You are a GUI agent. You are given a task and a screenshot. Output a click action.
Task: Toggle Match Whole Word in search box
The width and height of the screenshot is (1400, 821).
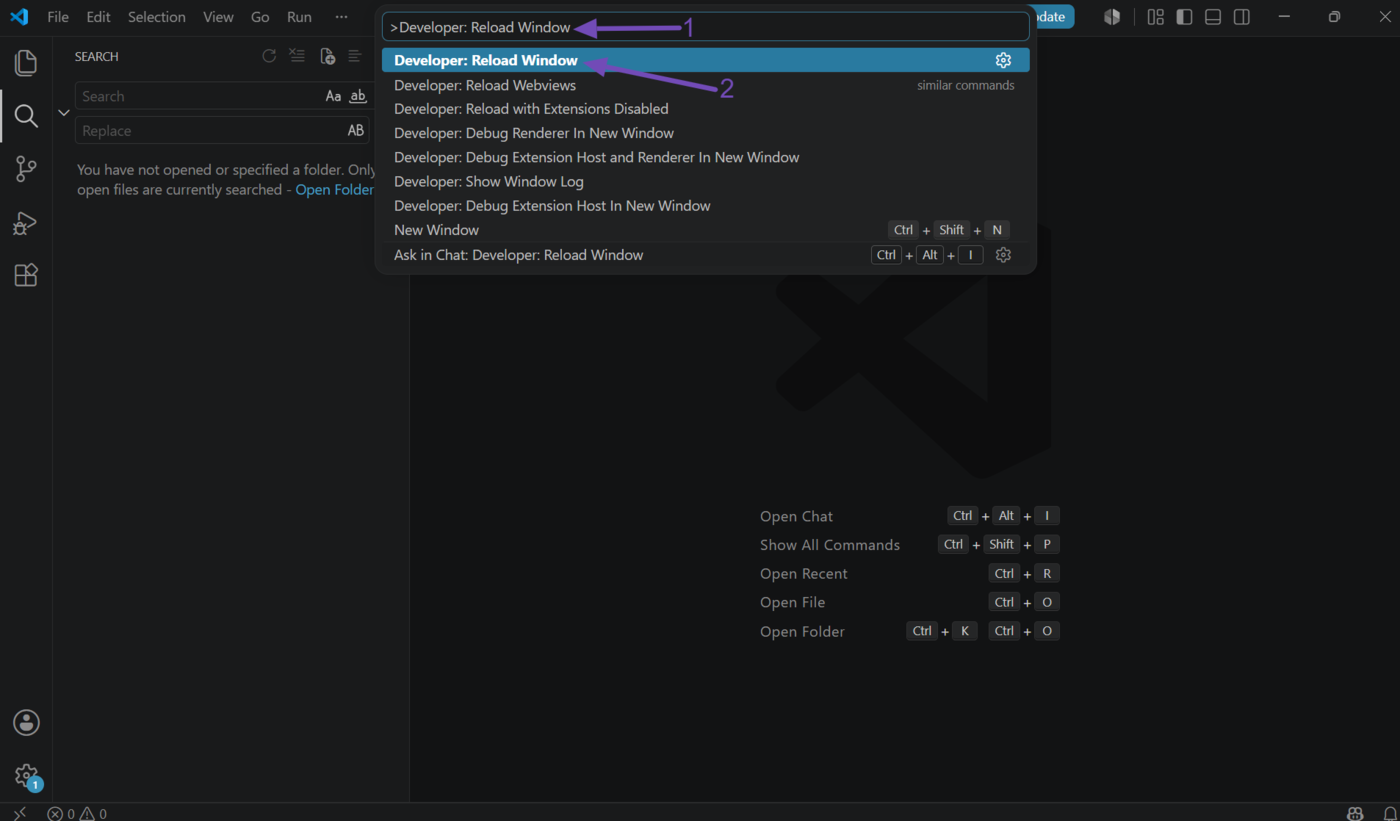(357, 96)
